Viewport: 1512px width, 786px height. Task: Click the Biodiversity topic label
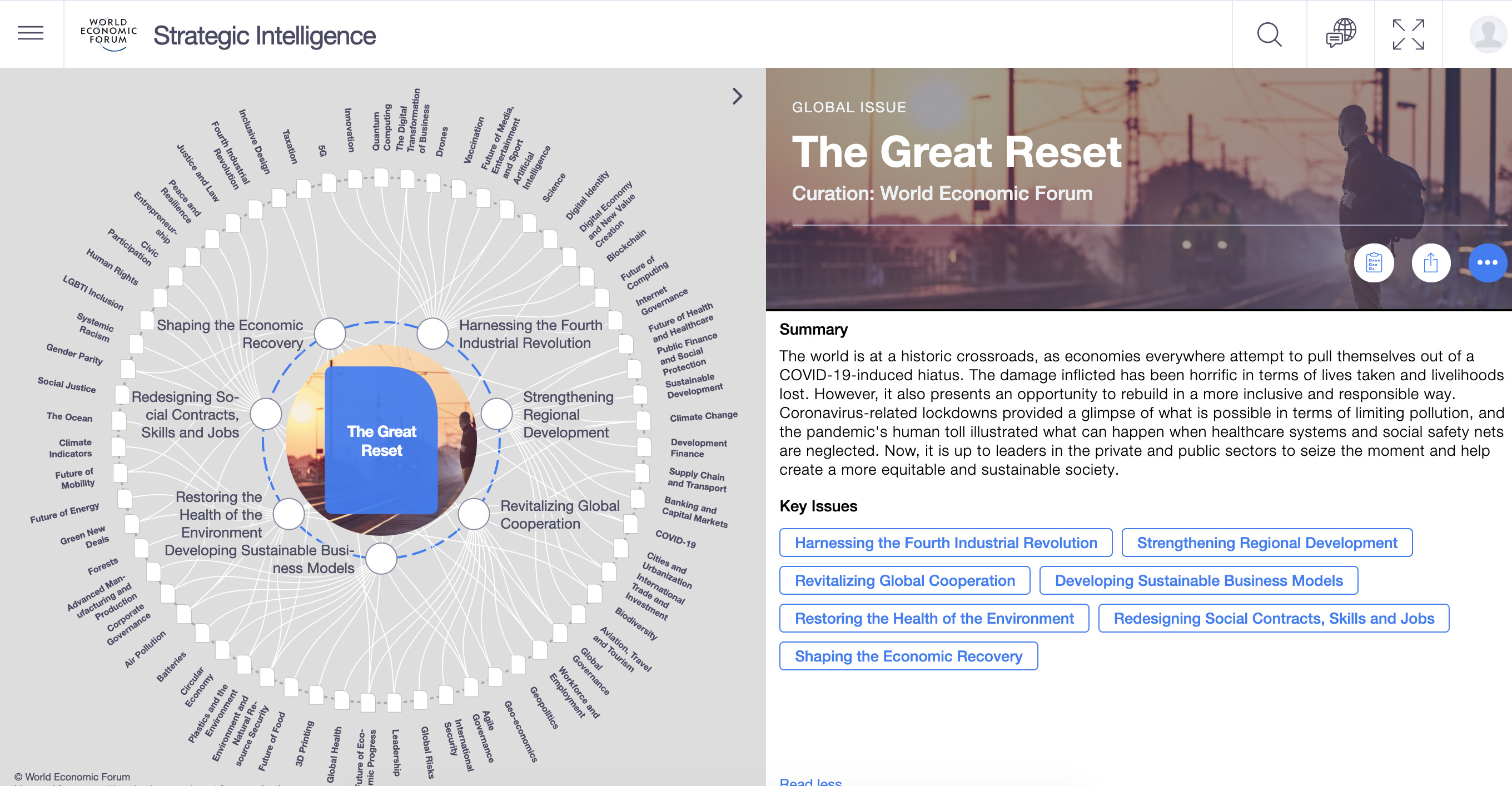636,623
